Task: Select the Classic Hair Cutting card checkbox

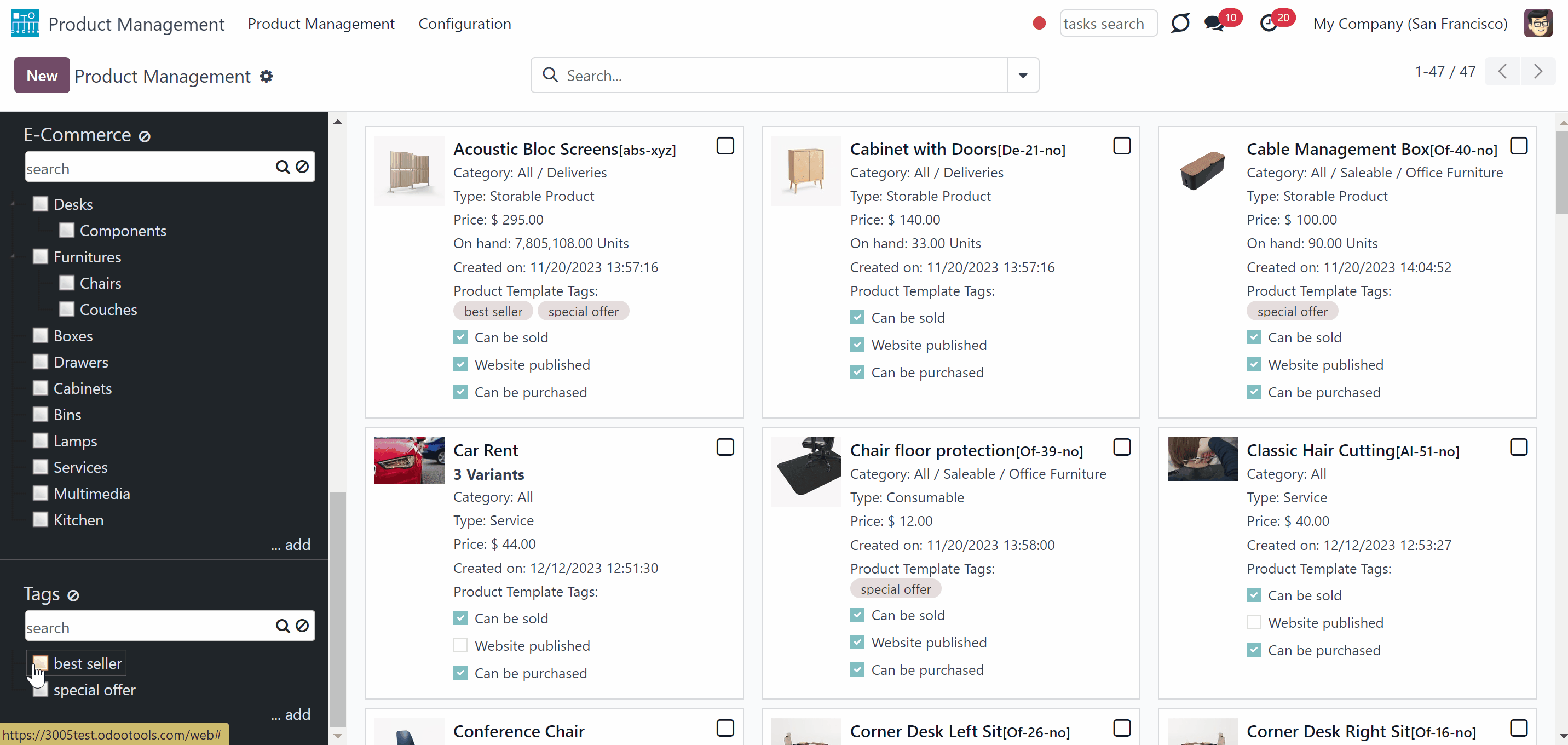Action: click(x=1519, y=447)
